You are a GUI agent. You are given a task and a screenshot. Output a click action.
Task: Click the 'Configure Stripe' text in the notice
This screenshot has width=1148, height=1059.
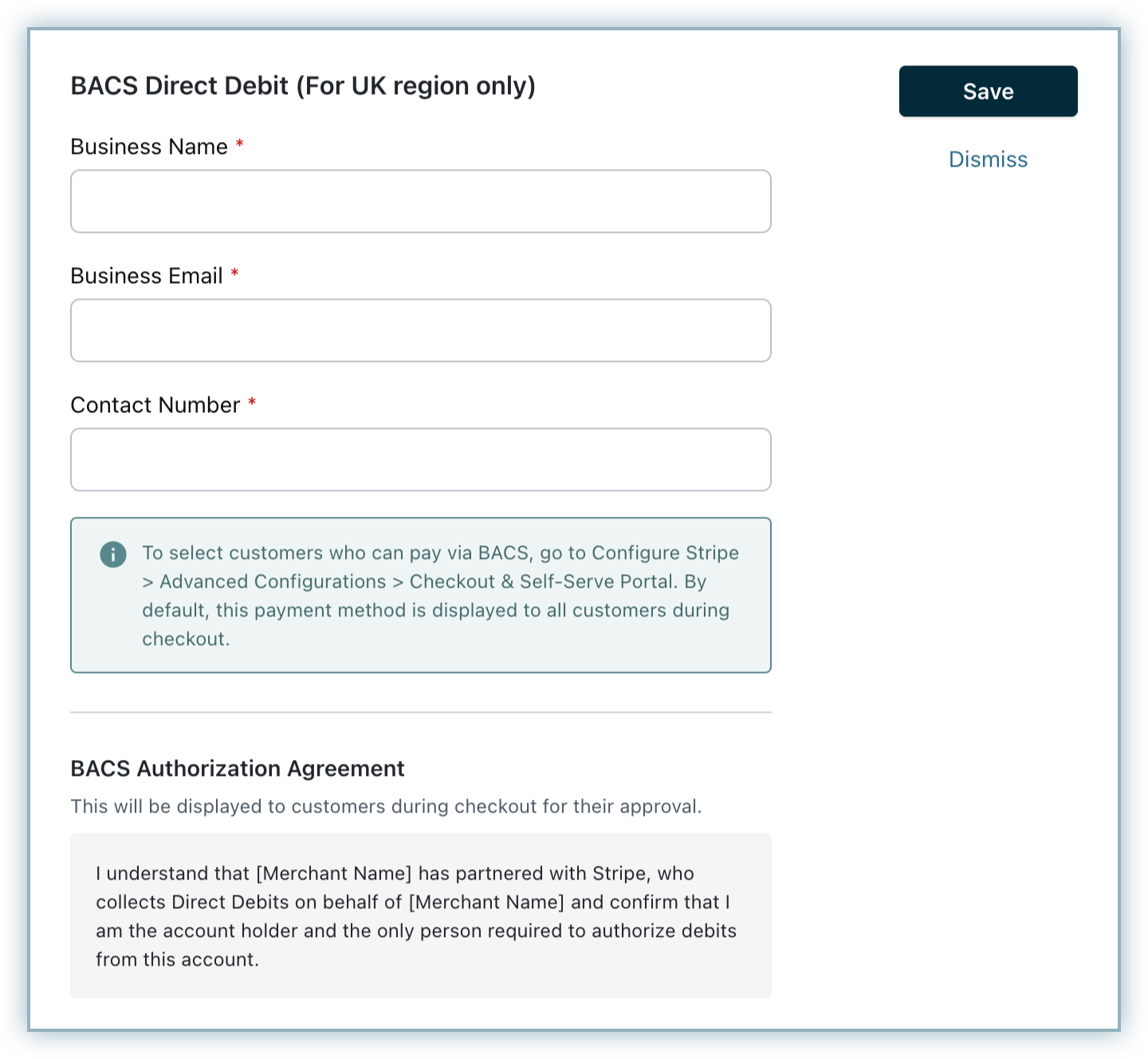[x=665, y=553]
